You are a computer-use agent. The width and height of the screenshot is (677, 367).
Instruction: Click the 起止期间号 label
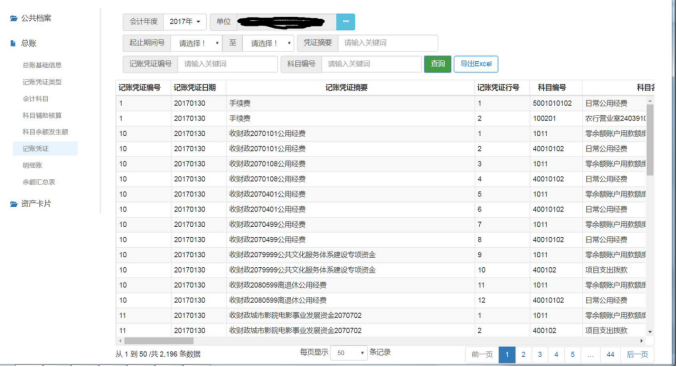point(147,43)
